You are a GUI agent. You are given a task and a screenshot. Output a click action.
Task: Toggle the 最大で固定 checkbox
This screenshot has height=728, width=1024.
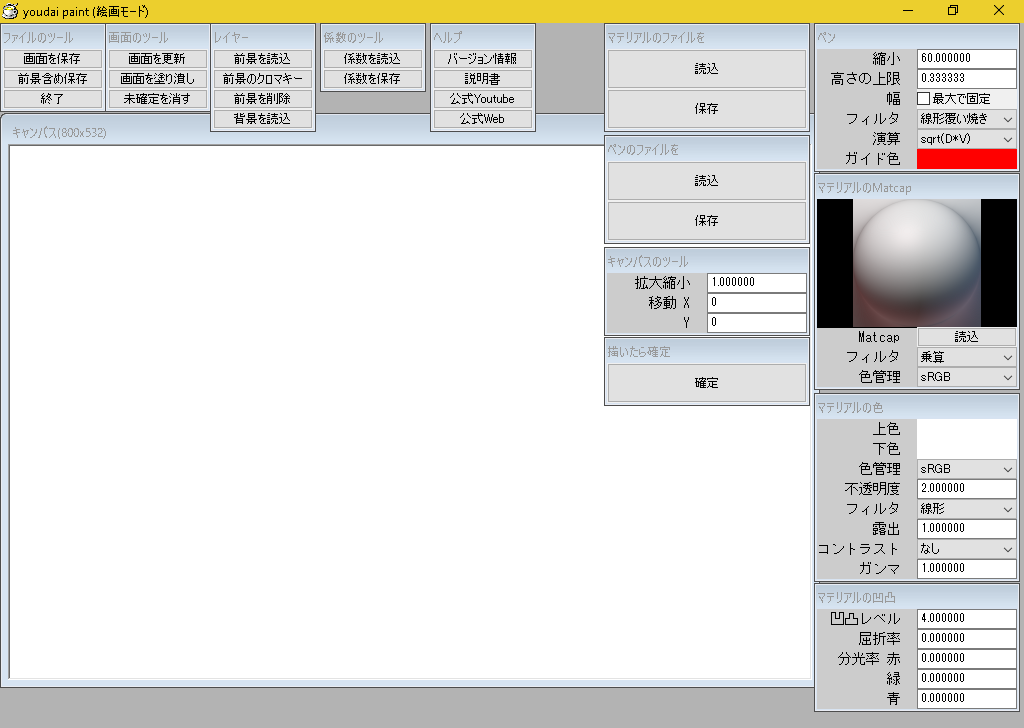[x=924, y=99]
